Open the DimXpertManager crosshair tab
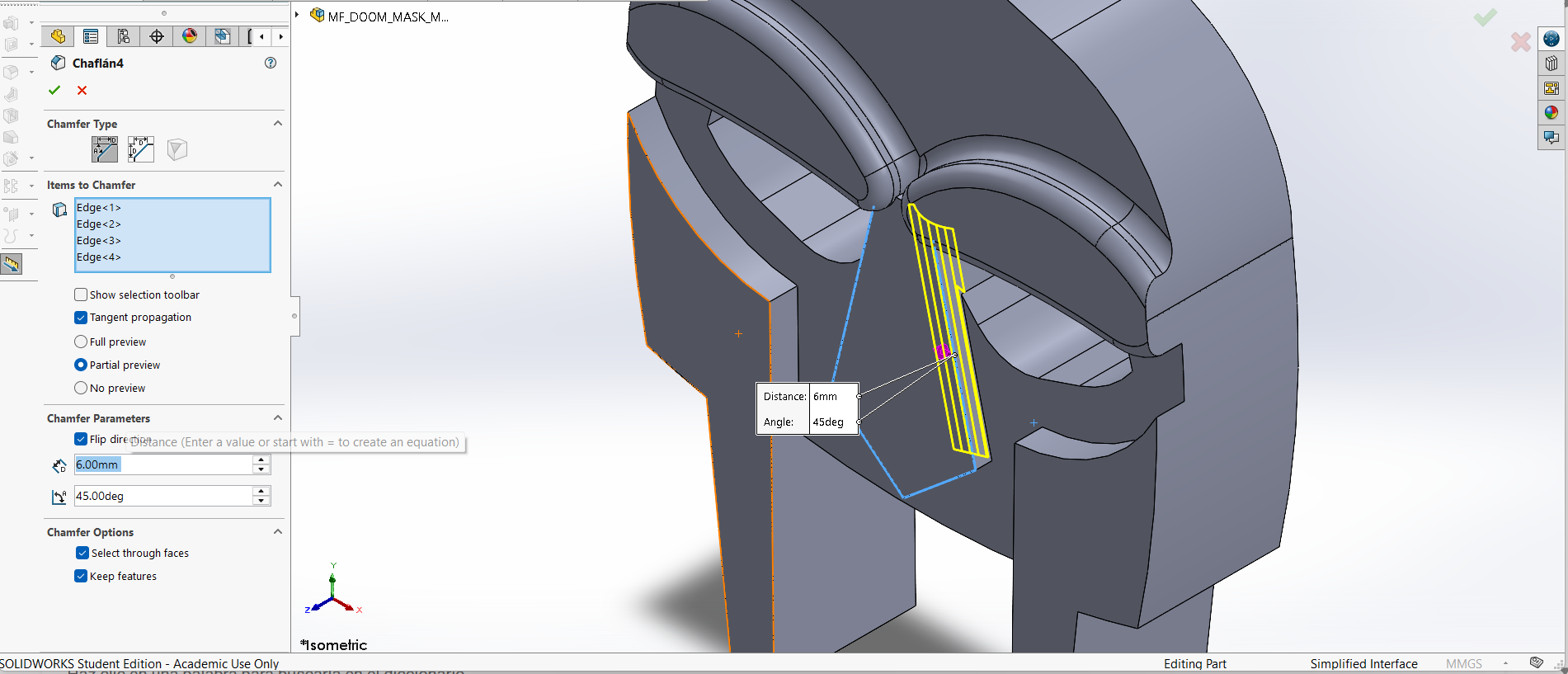Image resolution: width=1568 pixels, height=674 pixels. coord(157,36)
